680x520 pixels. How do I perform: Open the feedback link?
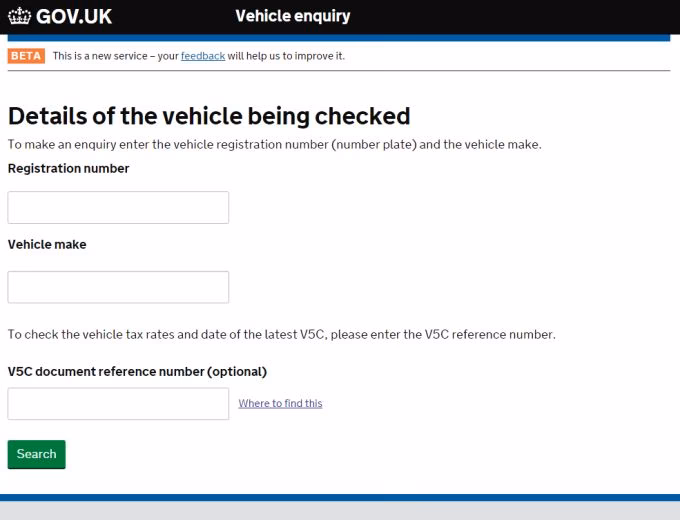(x=203, y=56)
